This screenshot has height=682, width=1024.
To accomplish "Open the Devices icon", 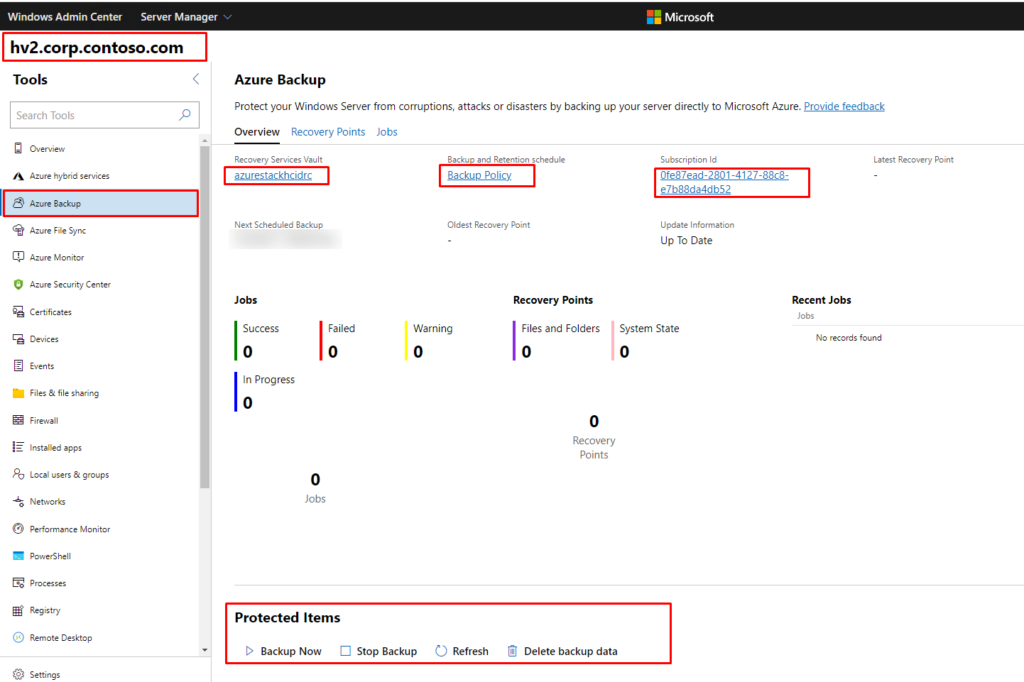I will [x=18, y=338].
